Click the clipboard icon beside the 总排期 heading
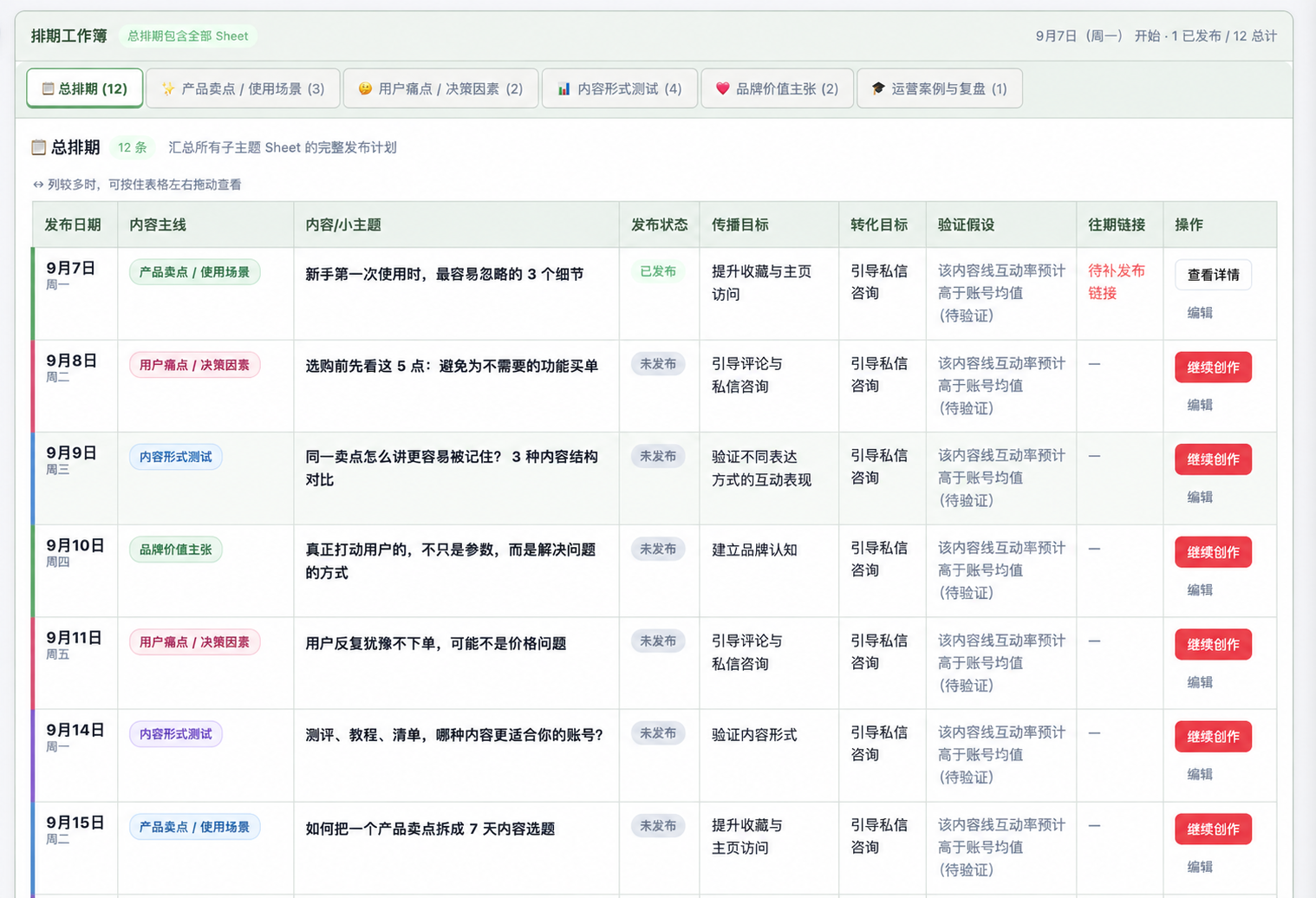This screenshot has width=1316, height=898. click(x=39, y=147)
